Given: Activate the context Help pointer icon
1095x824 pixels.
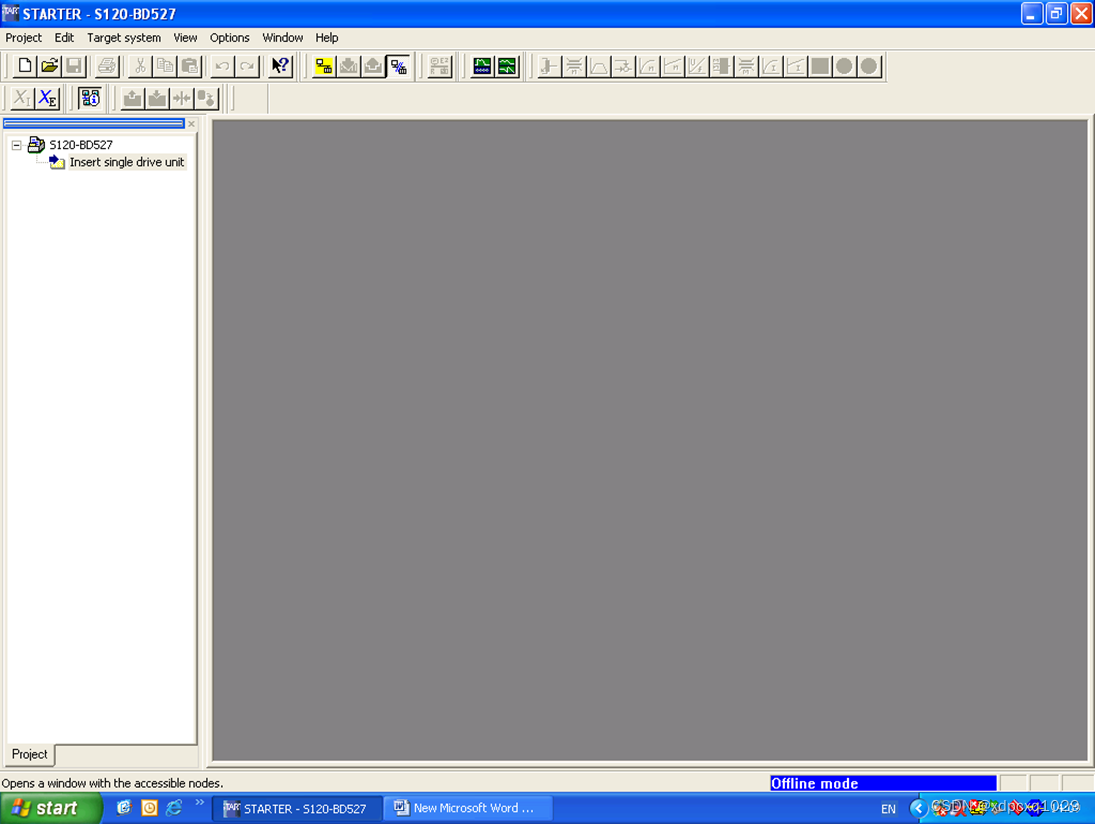Looking at the screenshot, I should point(281,66).
